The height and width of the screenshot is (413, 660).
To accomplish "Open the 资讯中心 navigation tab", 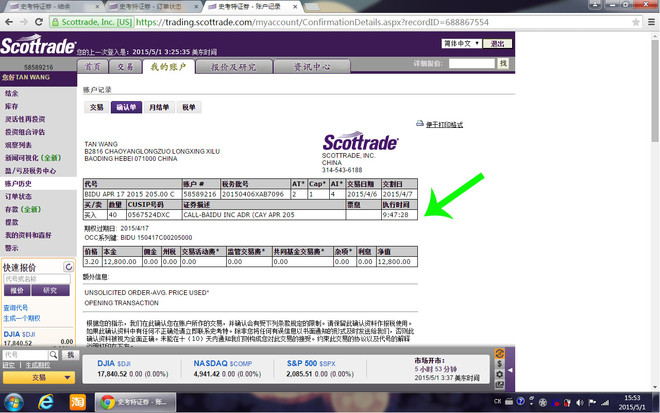I will (x=312, y=67).
